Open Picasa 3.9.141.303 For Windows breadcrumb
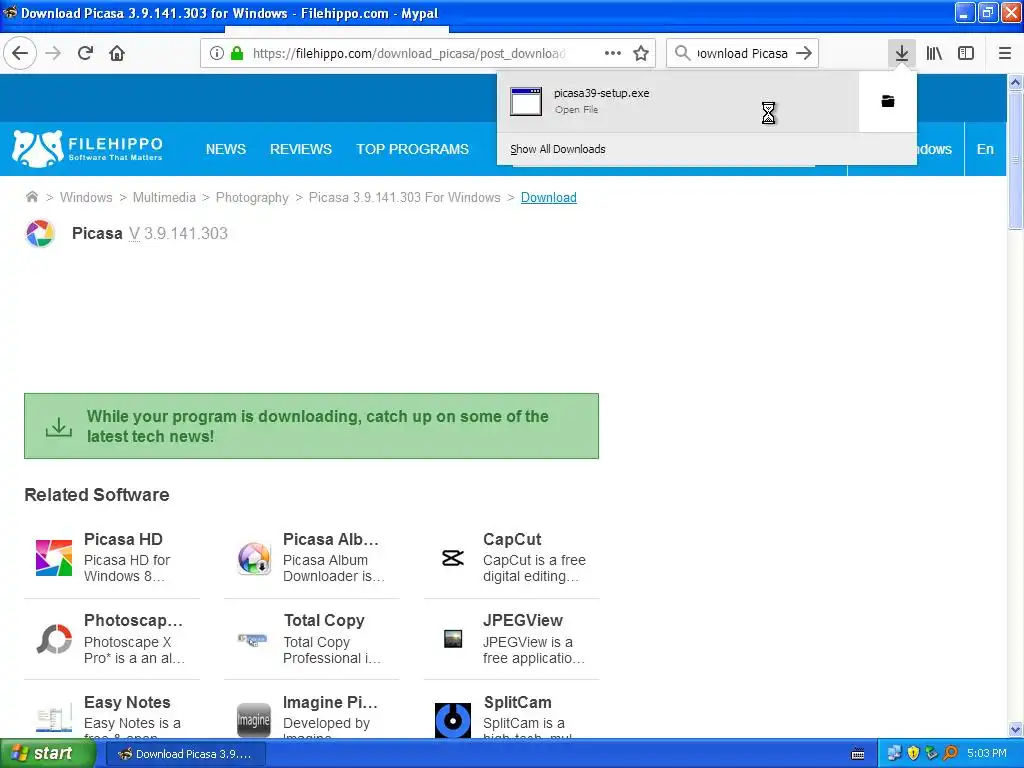The image size is (1024, 768). coord(404,197)
